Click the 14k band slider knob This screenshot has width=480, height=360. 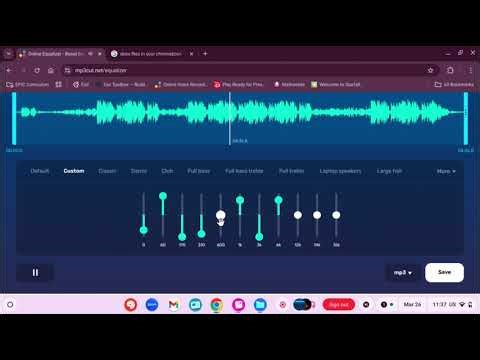click(x=317, y=215)
